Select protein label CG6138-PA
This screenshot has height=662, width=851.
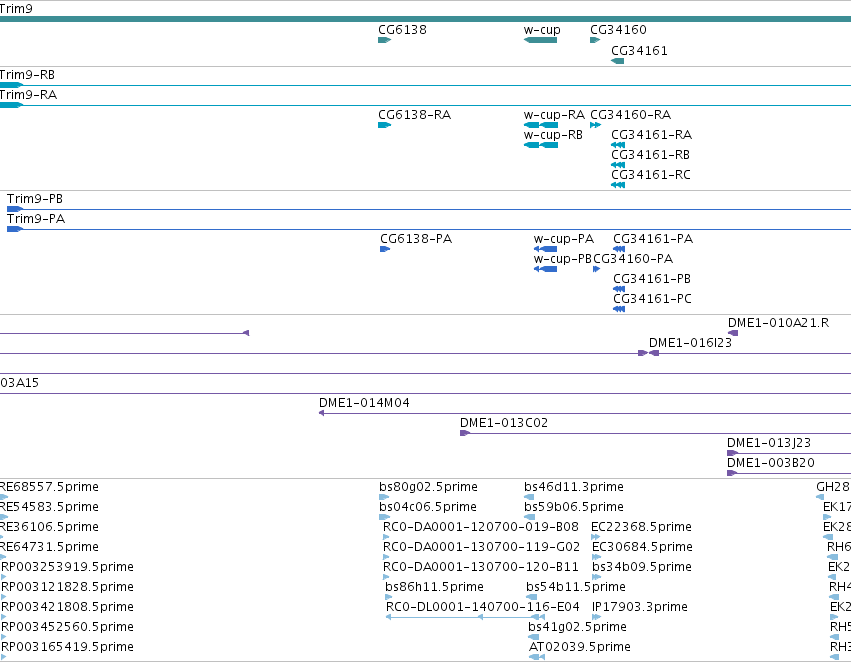point(416,239)
